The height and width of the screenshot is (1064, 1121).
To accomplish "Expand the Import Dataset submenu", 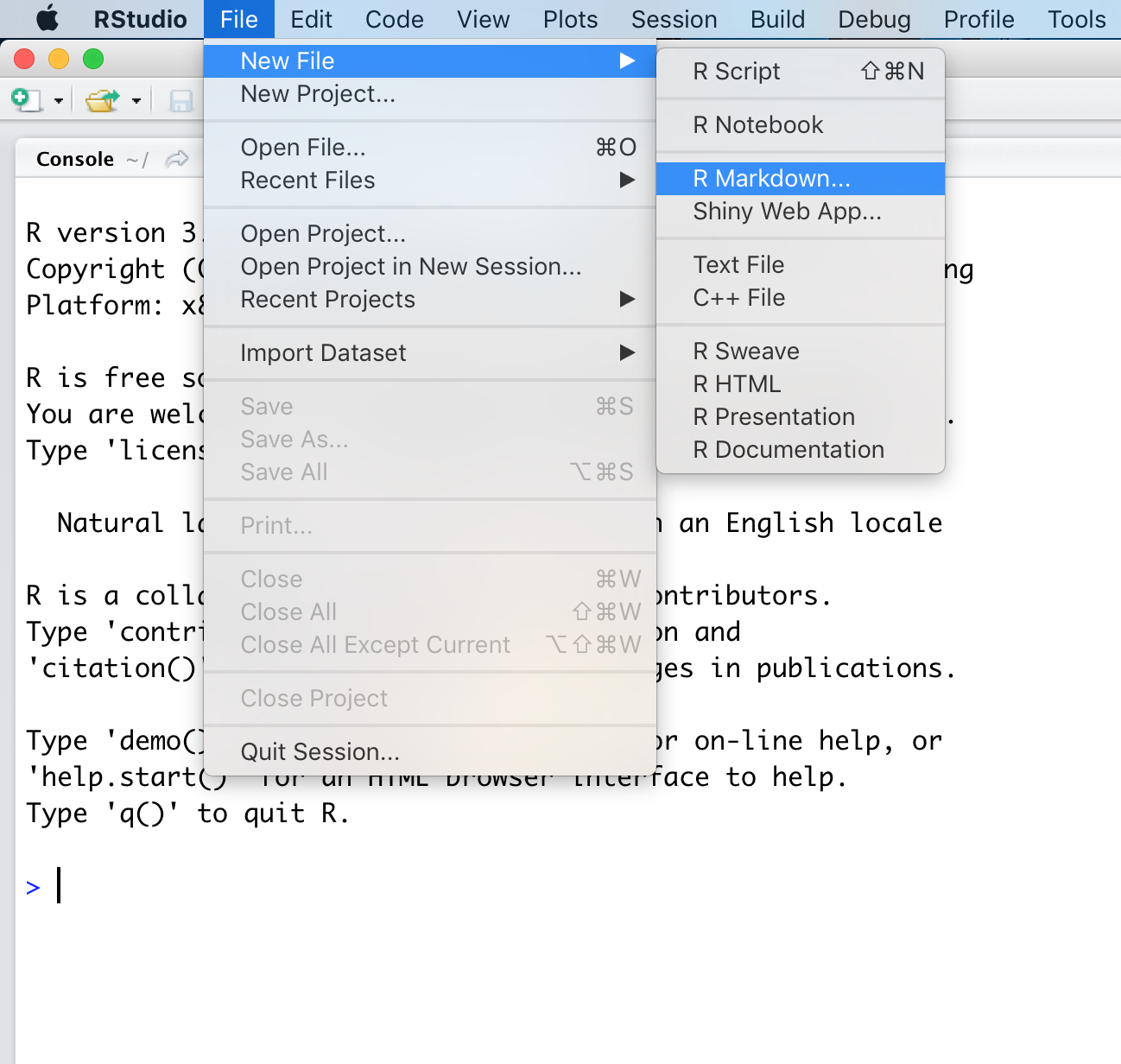I will [430, 353].
